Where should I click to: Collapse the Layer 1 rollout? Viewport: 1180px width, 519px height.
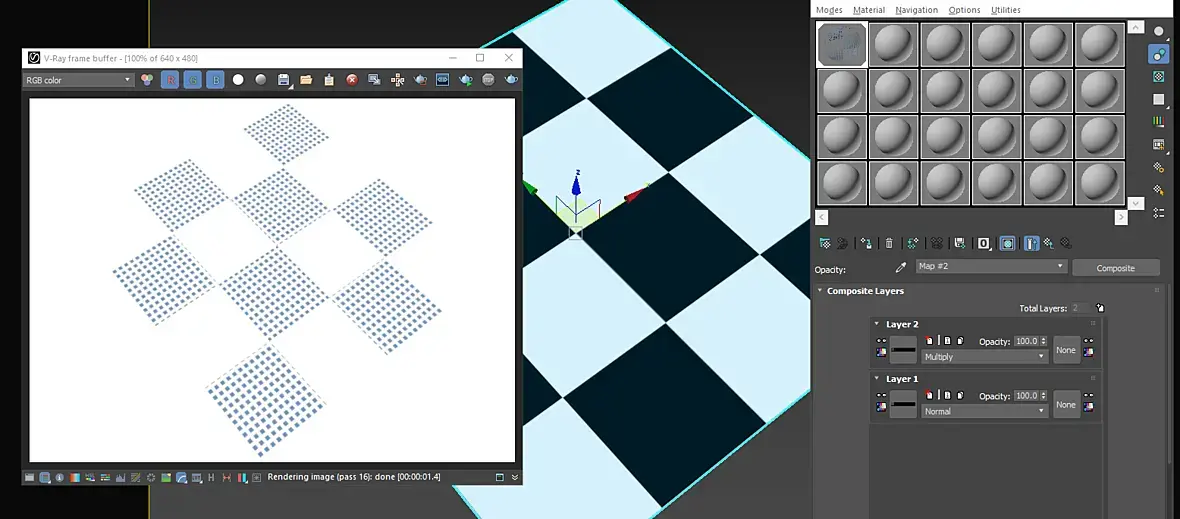[x=877, y=378]
